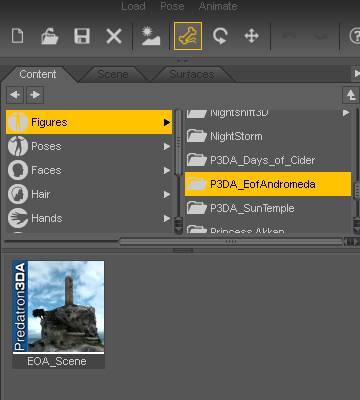Switch to the Surfaces tab

192,74
